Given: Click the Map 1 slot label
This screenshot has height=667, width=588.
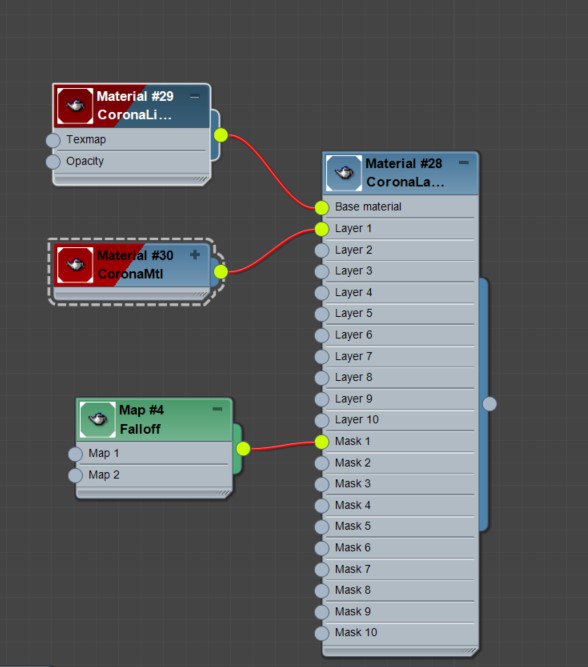Looking at the screenshot, I should 103,453.
